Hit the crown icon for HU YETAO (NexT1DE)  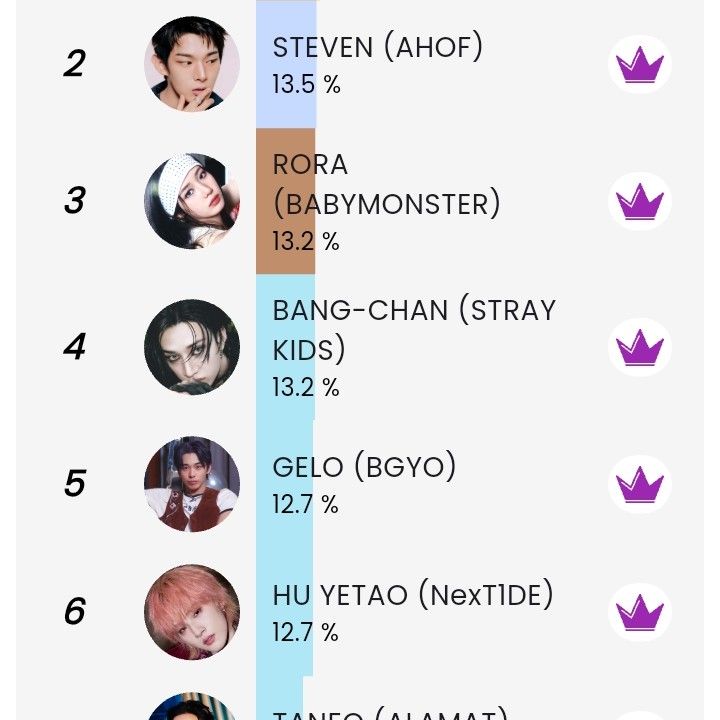[x=640, y=611]
